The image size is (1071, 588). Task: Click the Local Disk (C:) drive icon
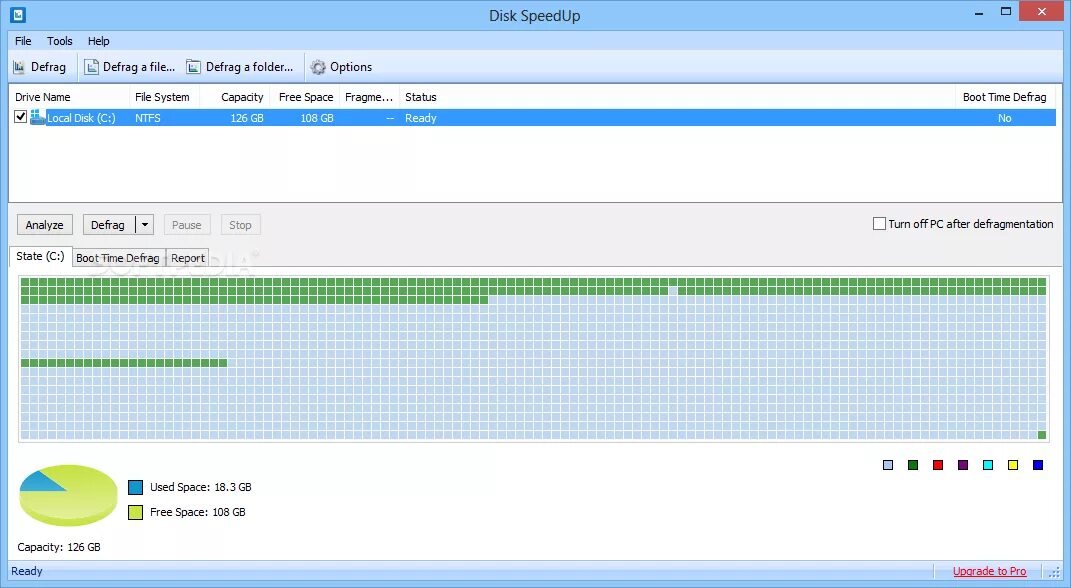38,117
